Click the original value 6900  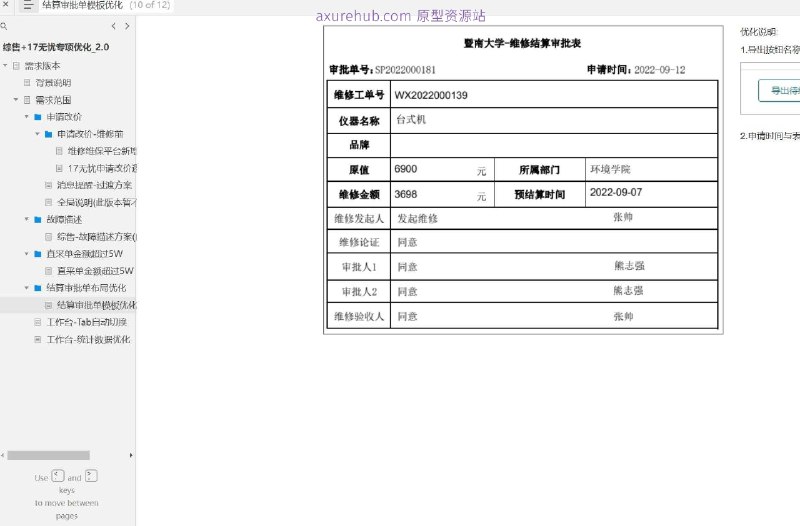[x=406, y=169]
